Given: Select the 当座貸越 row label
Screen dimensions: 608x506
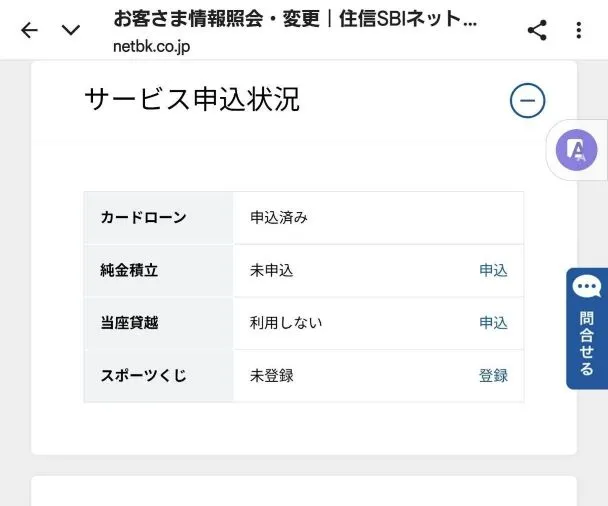Looking at the screenshot, I should coord(129,323).
